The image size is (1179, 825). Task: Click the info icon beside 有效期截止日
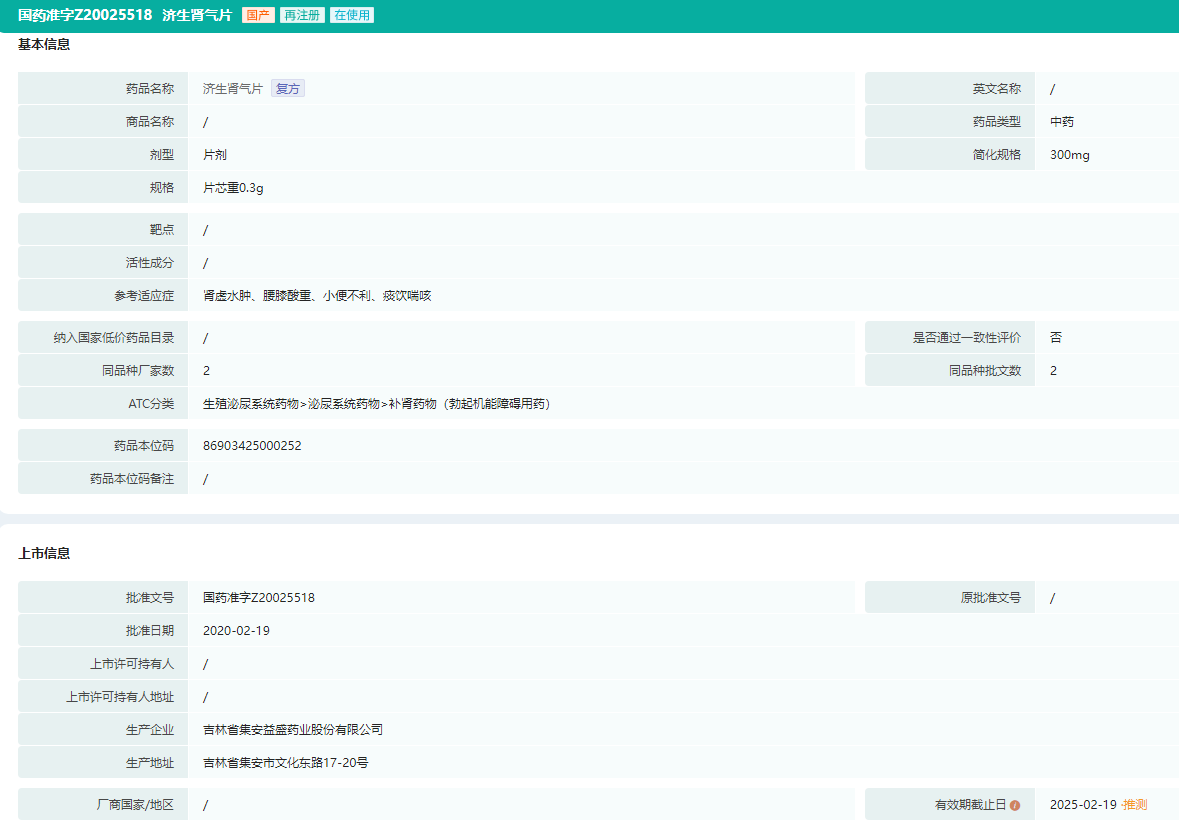[x=1015, y=805]
